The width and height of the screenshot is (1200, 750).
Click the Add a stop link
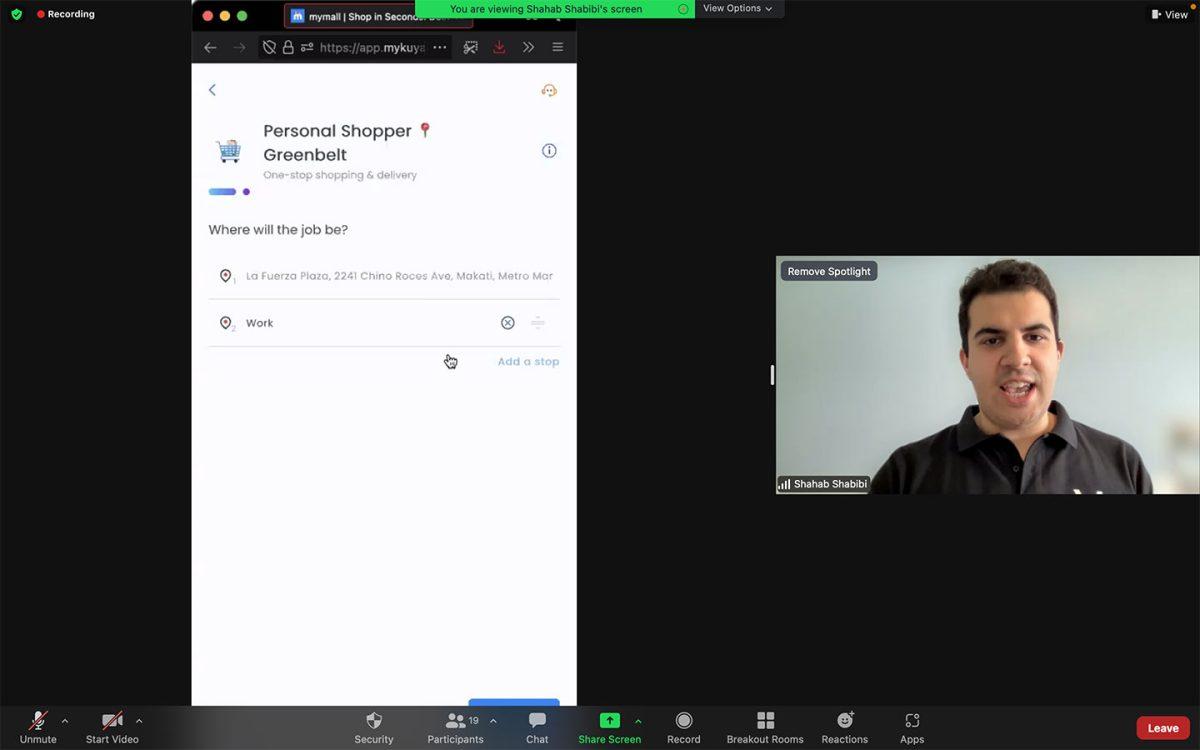(x=528, y=362)
